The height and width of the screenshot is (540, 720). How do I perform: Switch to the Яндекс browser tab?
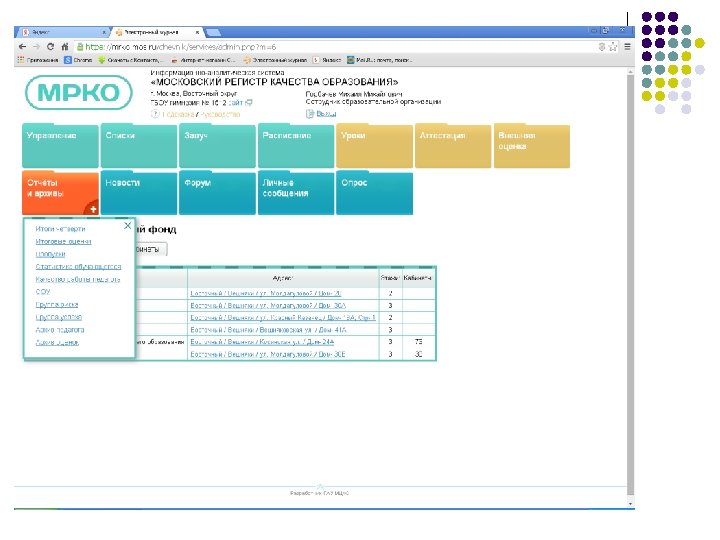click(x=62, y=32)
